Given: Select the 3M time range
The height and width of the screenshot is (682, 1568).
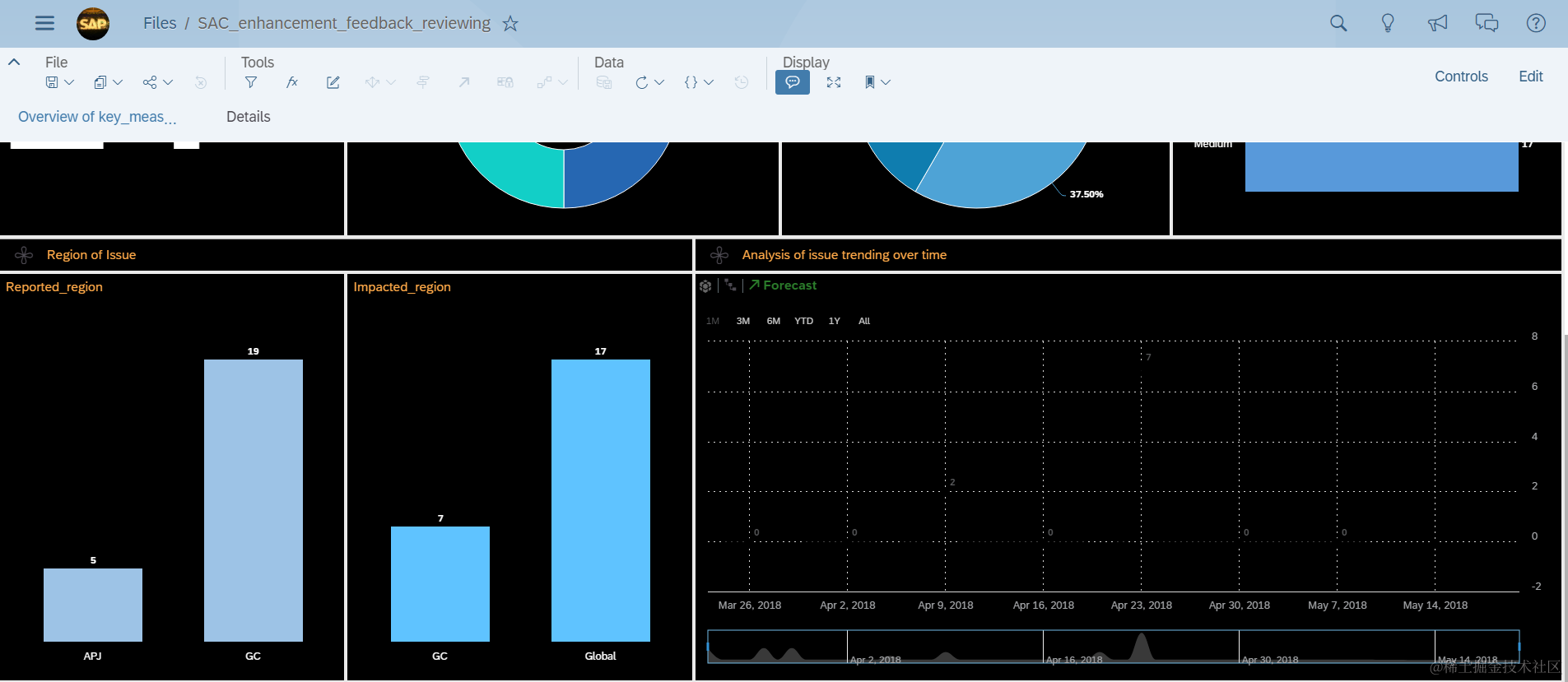Looking at the screenshot, I should click(x=743, y=321).
